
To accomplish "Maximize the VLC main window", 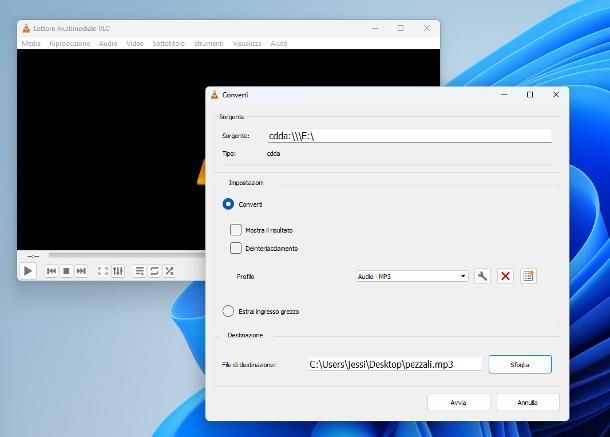I will tap(401, 28).
